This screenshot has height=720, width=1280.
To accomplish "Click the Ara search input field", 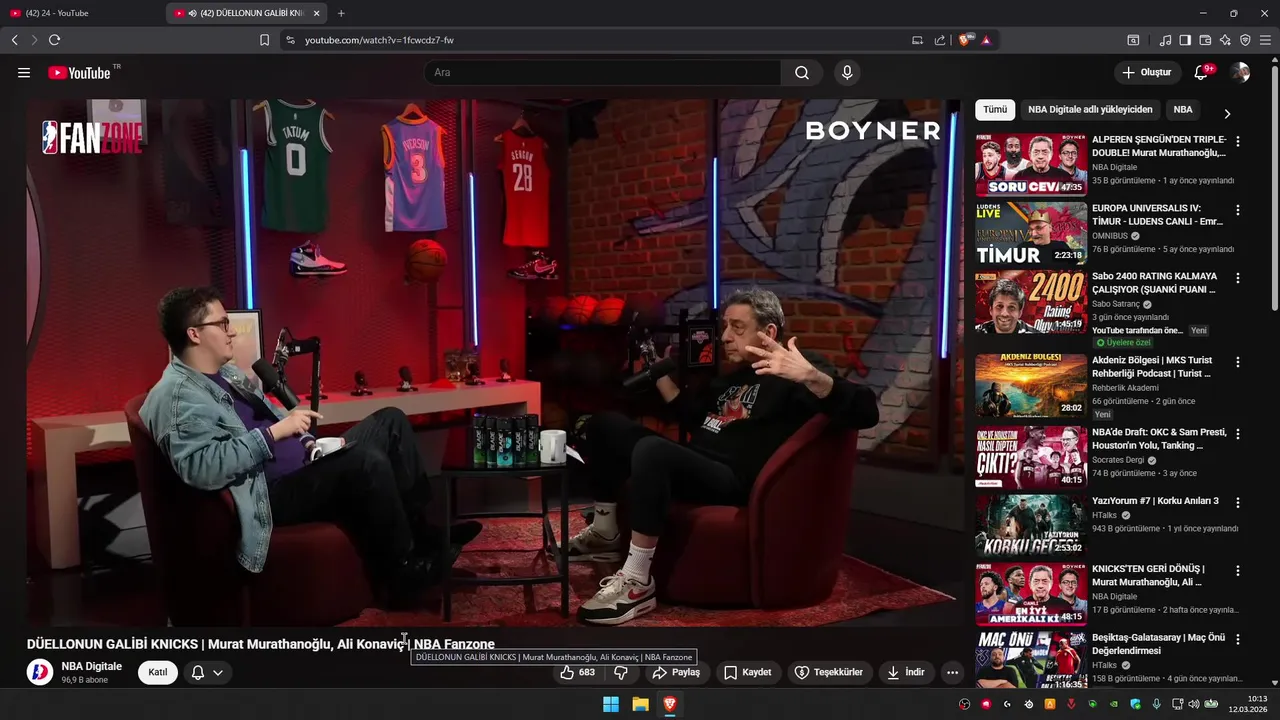I will pyautogui.click(x=604, y=73).
